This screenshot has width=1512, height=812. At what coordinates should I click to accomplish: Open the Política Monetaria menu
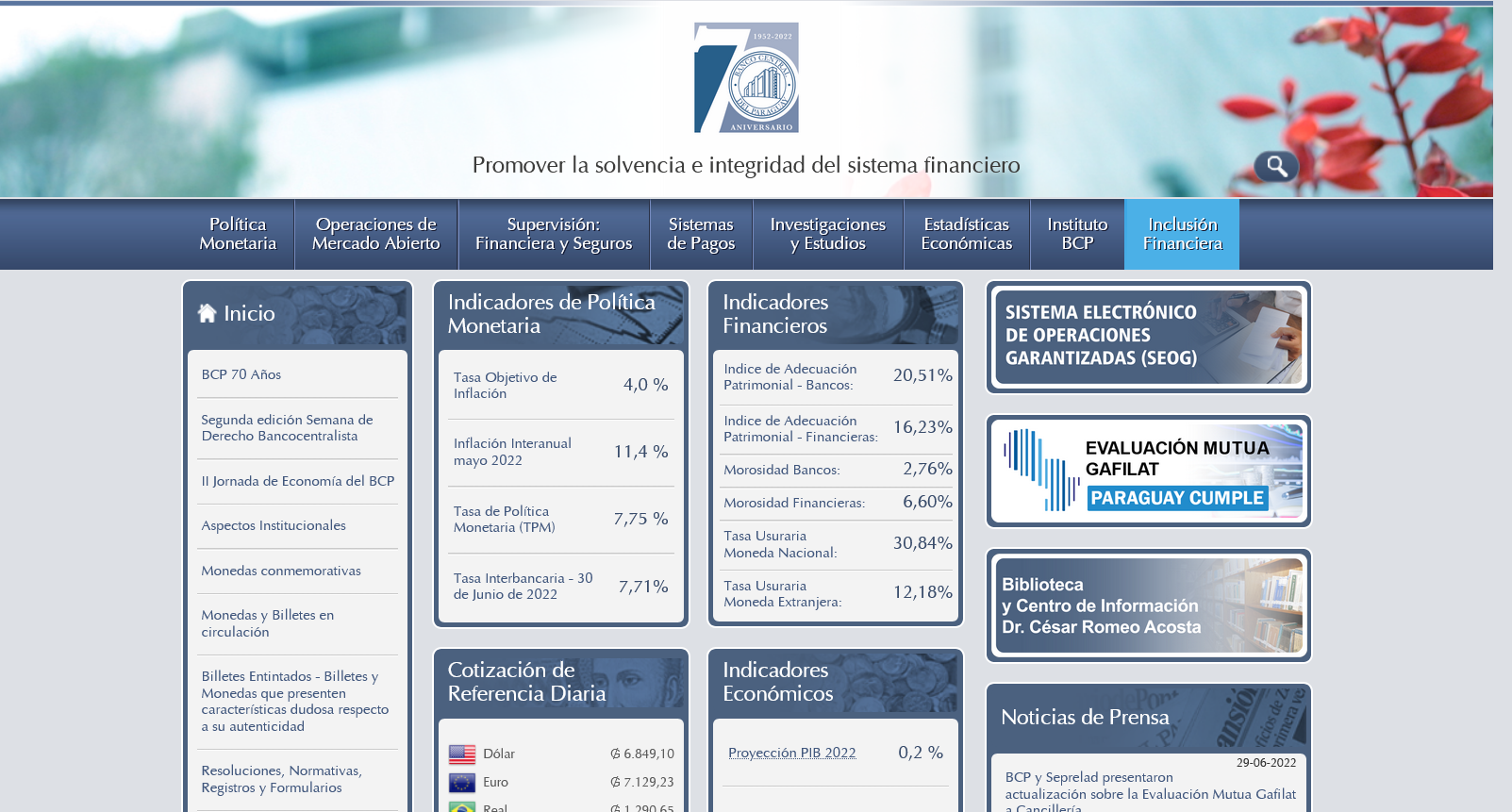[238, 234]
